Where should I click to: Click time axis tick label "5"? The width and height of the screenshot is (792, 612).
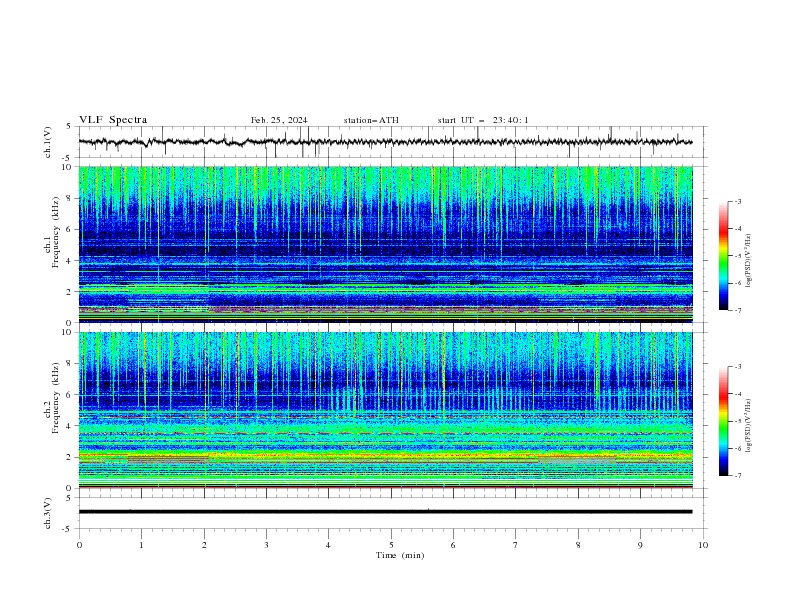pos(391,545)
